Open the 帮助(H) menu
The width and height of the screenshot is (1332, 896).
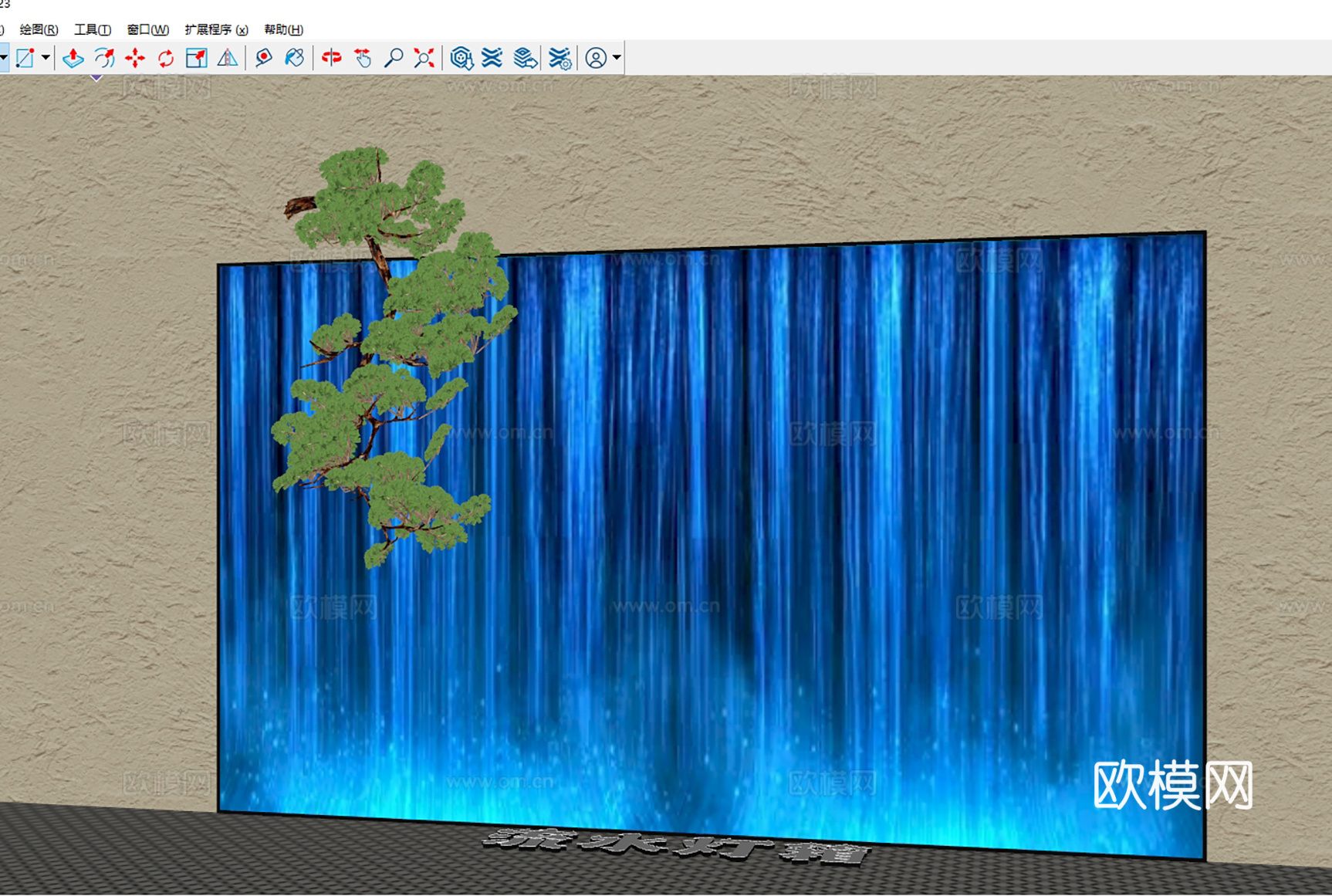point(284,29)
